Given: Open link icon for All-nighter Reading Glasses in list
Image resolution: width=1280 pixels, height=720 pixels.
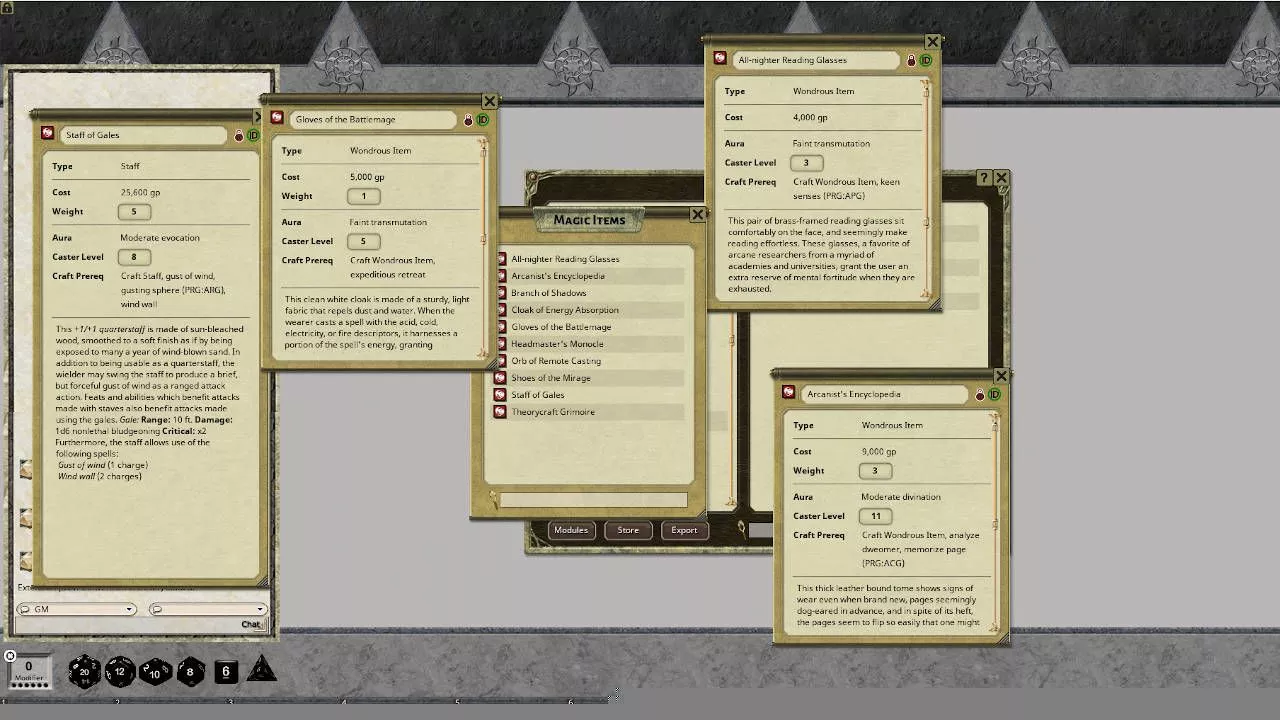Looking at the screenshot, I should tap(501, 259).
